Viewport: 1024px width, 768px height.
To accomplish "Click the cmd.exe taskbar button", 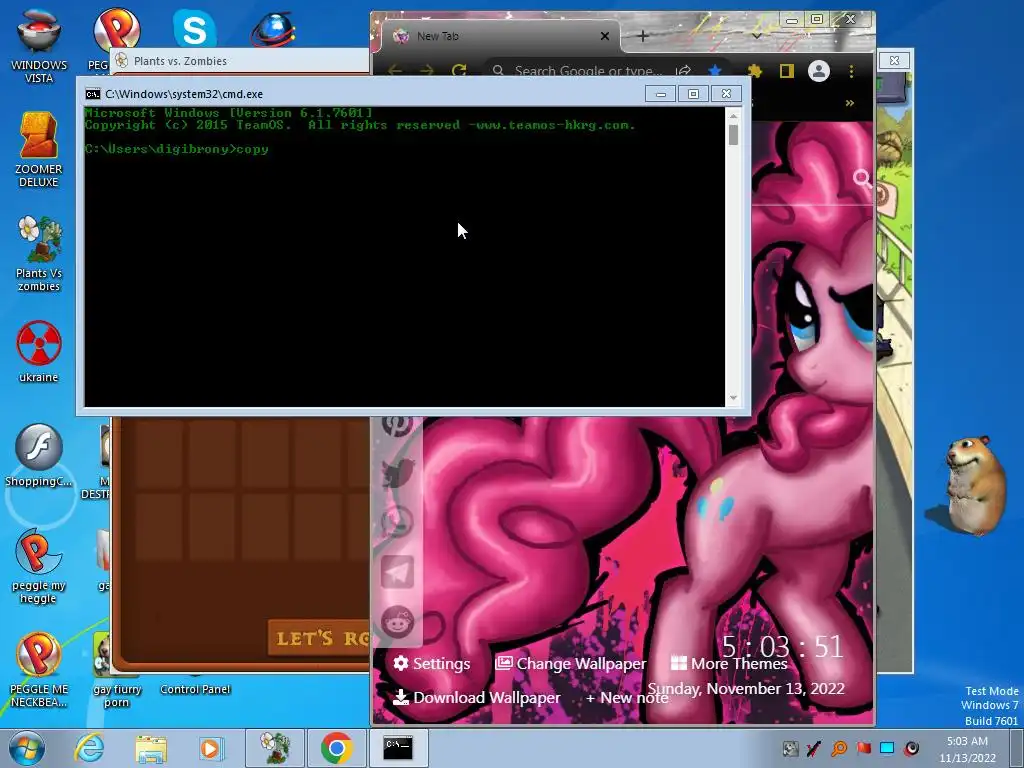I will [x=398, y=748].
